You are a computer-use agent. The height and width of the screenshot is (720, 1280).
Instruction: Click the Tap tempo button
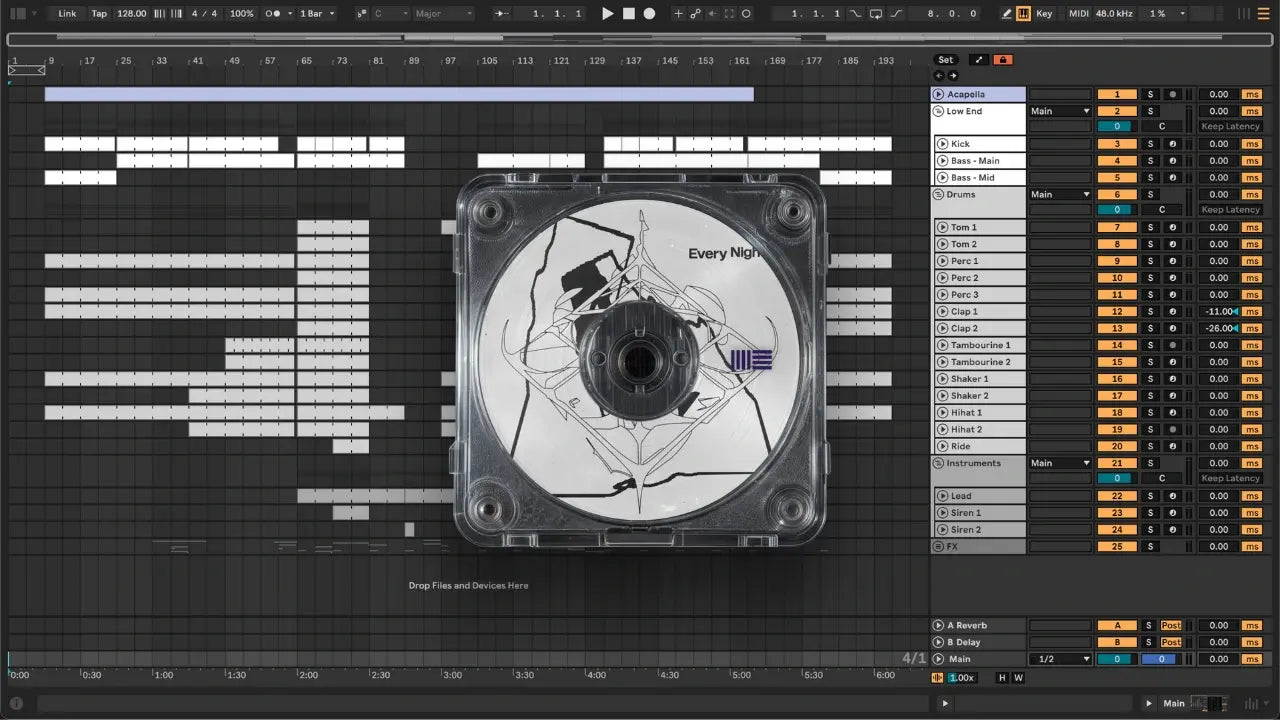[99, 14]
